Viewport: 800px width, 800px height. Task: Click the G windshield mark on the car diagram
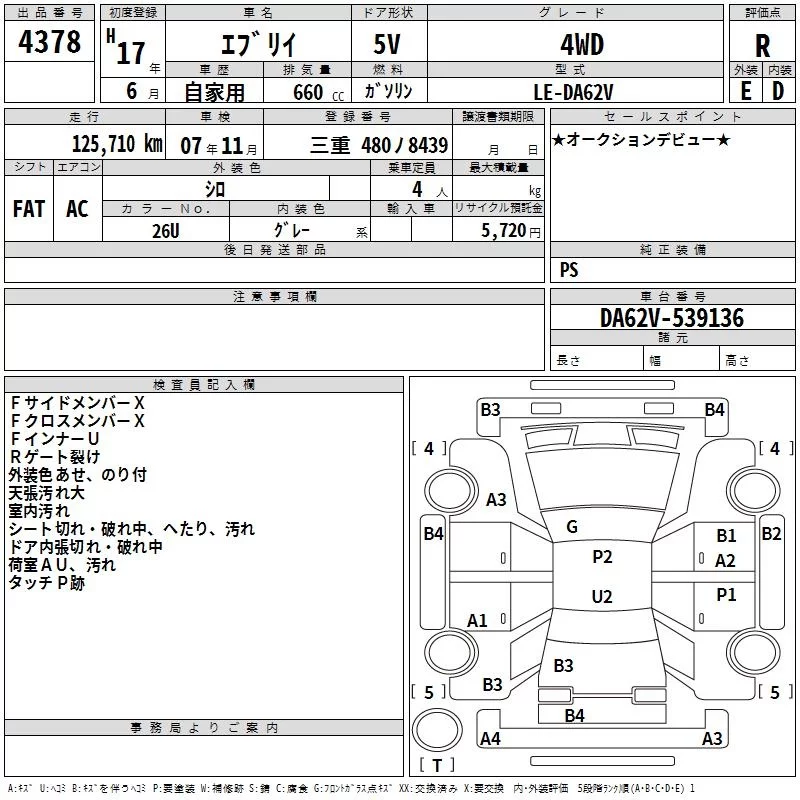tap(572, 527)
